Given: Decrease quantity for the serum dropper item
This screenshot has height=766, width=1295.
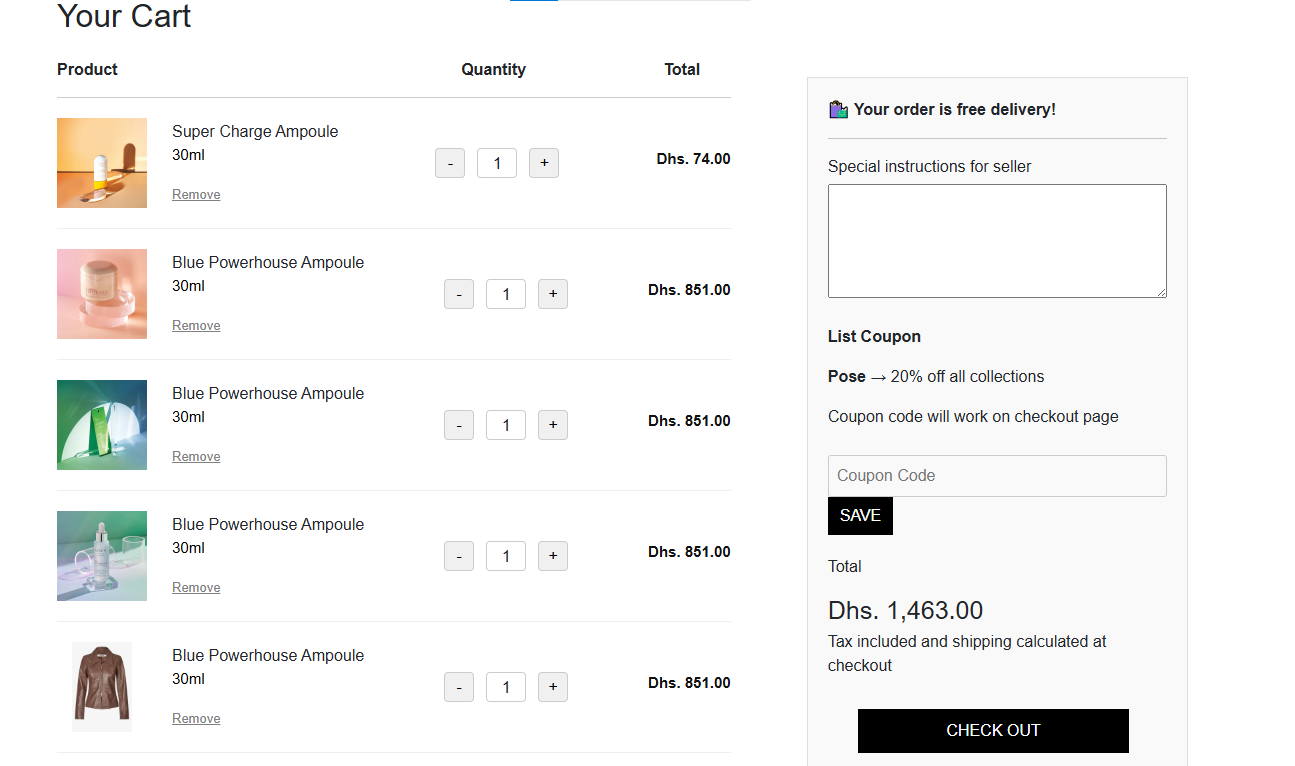Looking at the screenshot, I should point(459,556).
